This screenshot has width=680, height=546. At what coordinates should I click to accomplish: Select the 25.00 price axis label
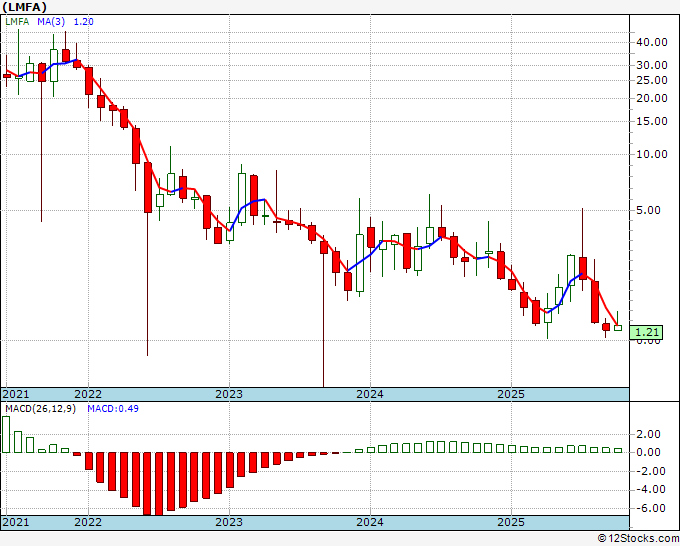652,80
